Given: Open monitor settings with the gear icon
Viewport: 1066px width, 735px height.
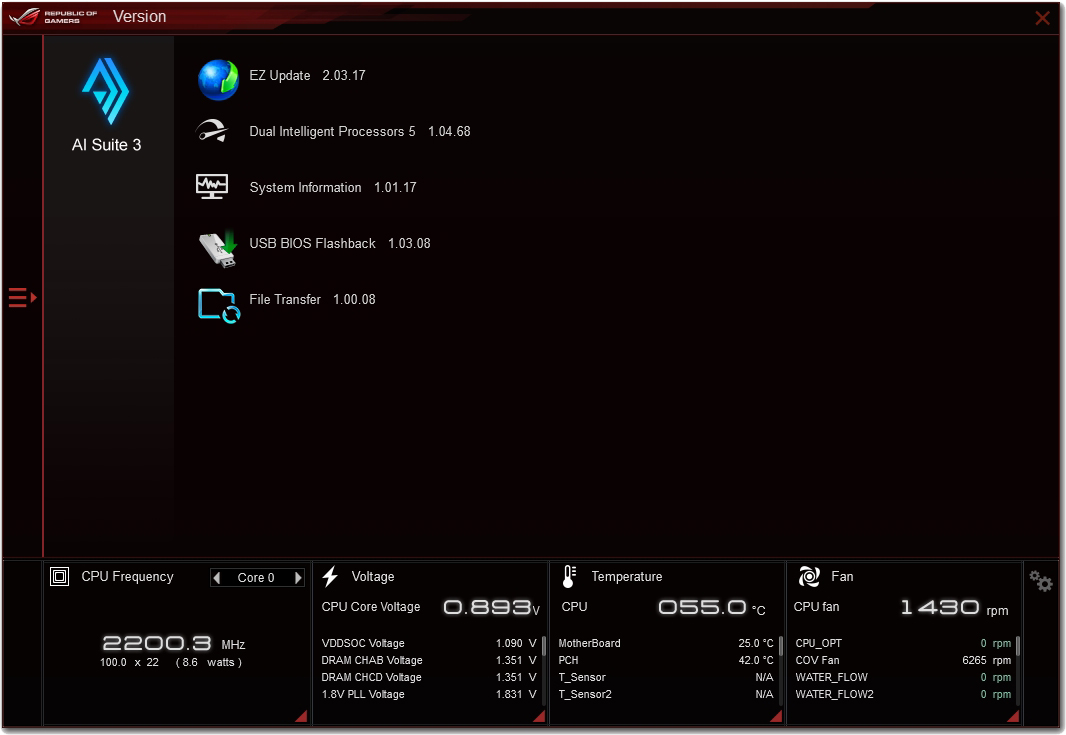Looking at the screenshot, I should click(x=1040, y=581).
